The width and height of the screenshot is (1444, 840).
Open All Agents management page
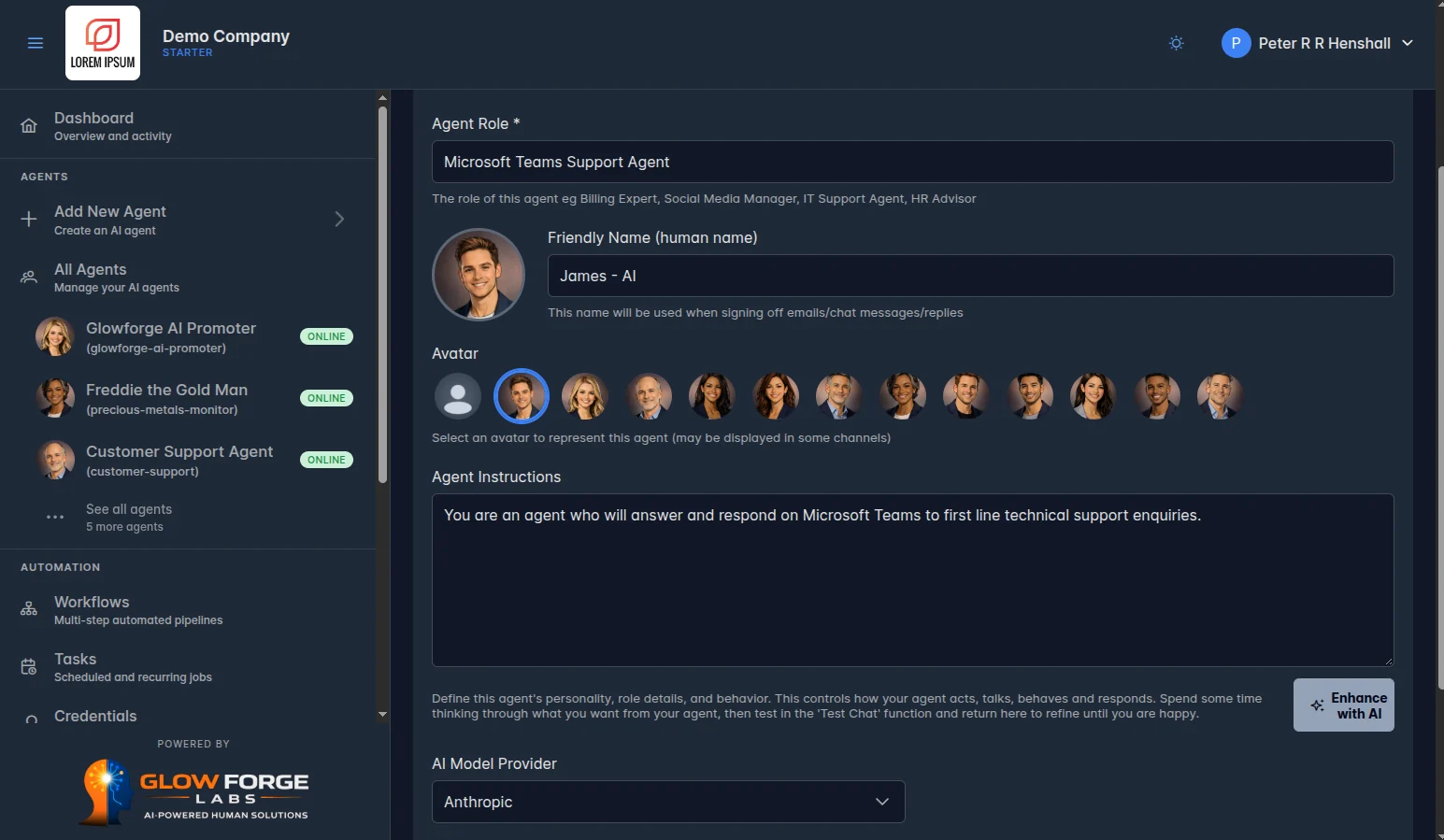[x=187, y=278]
